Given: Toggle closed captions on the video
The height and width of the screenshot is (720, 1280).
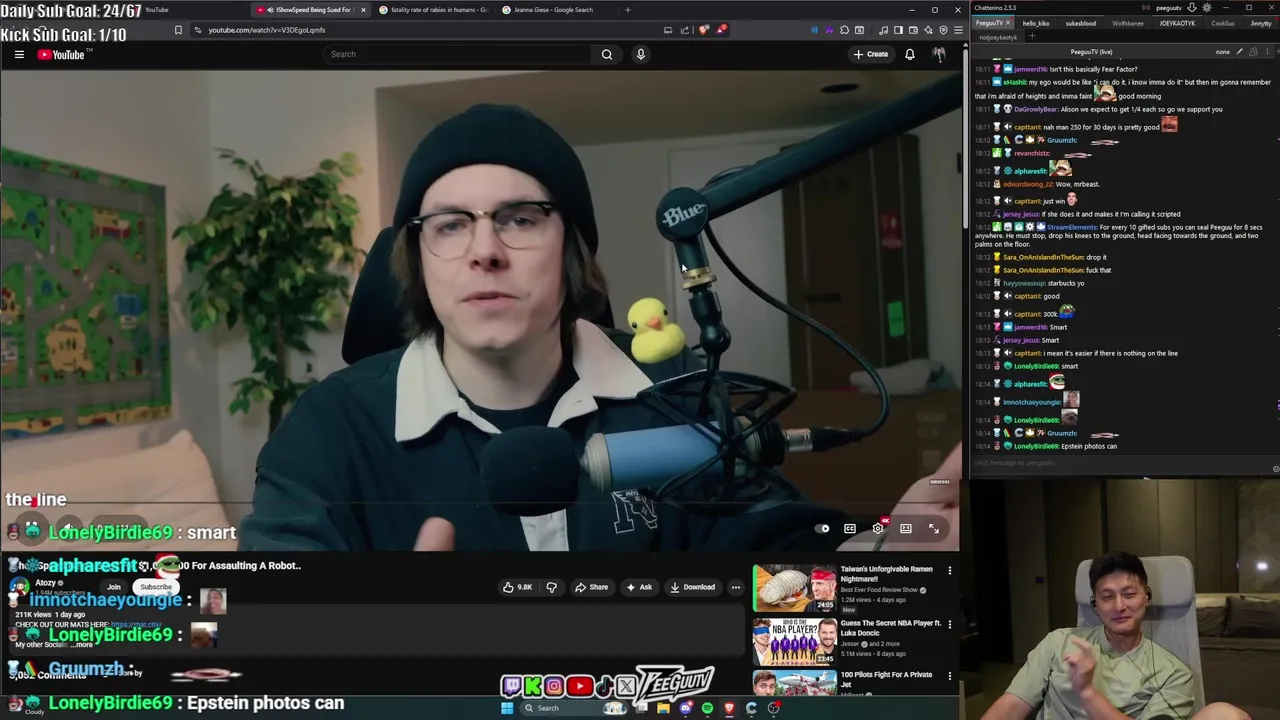Looking at the screenshot, I should (x=850, y=528).
